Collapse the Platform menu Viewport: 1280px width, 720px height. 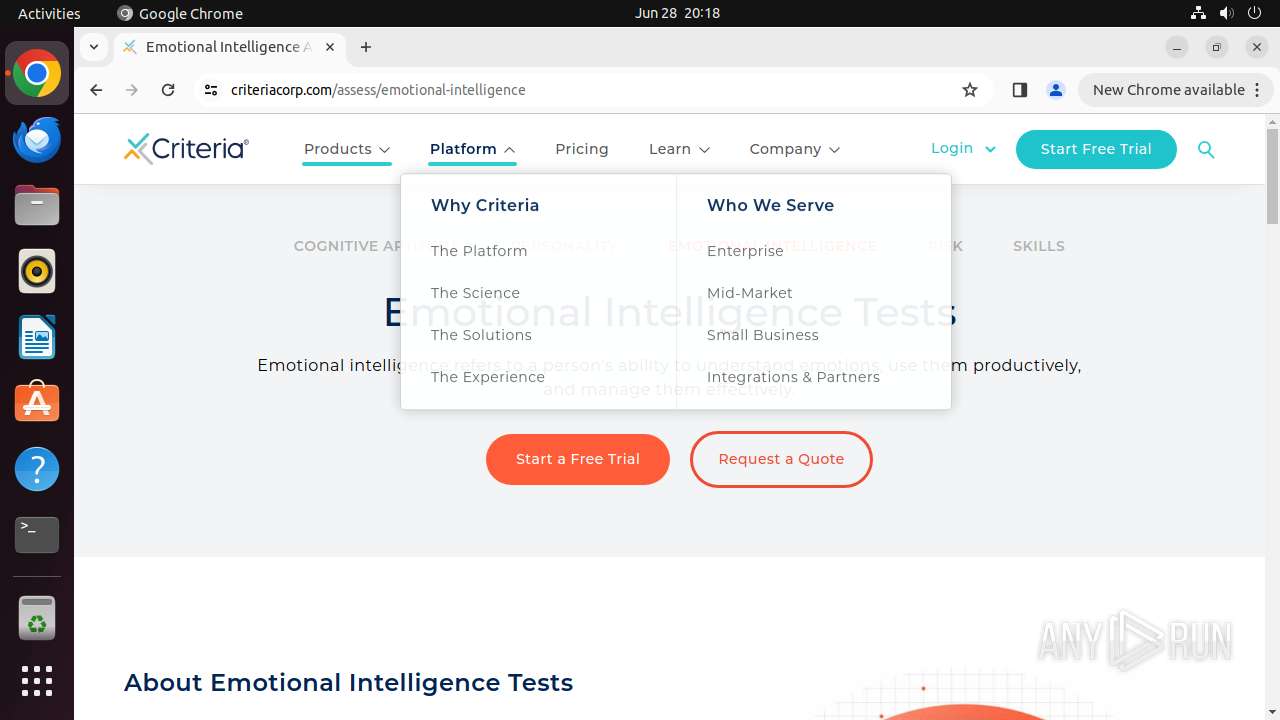point(472,149)
